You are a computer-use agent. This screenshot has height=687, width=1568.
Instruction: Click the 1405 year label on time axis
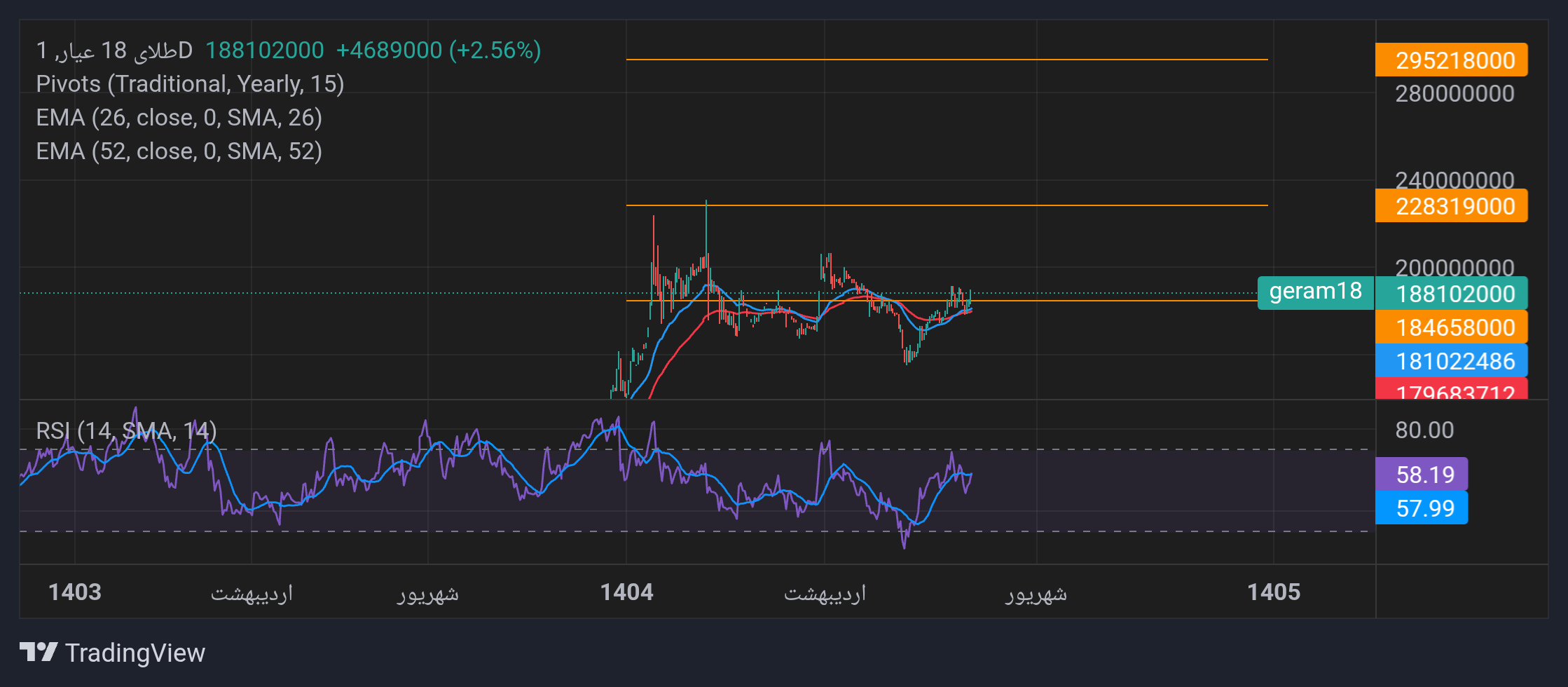1274,592
